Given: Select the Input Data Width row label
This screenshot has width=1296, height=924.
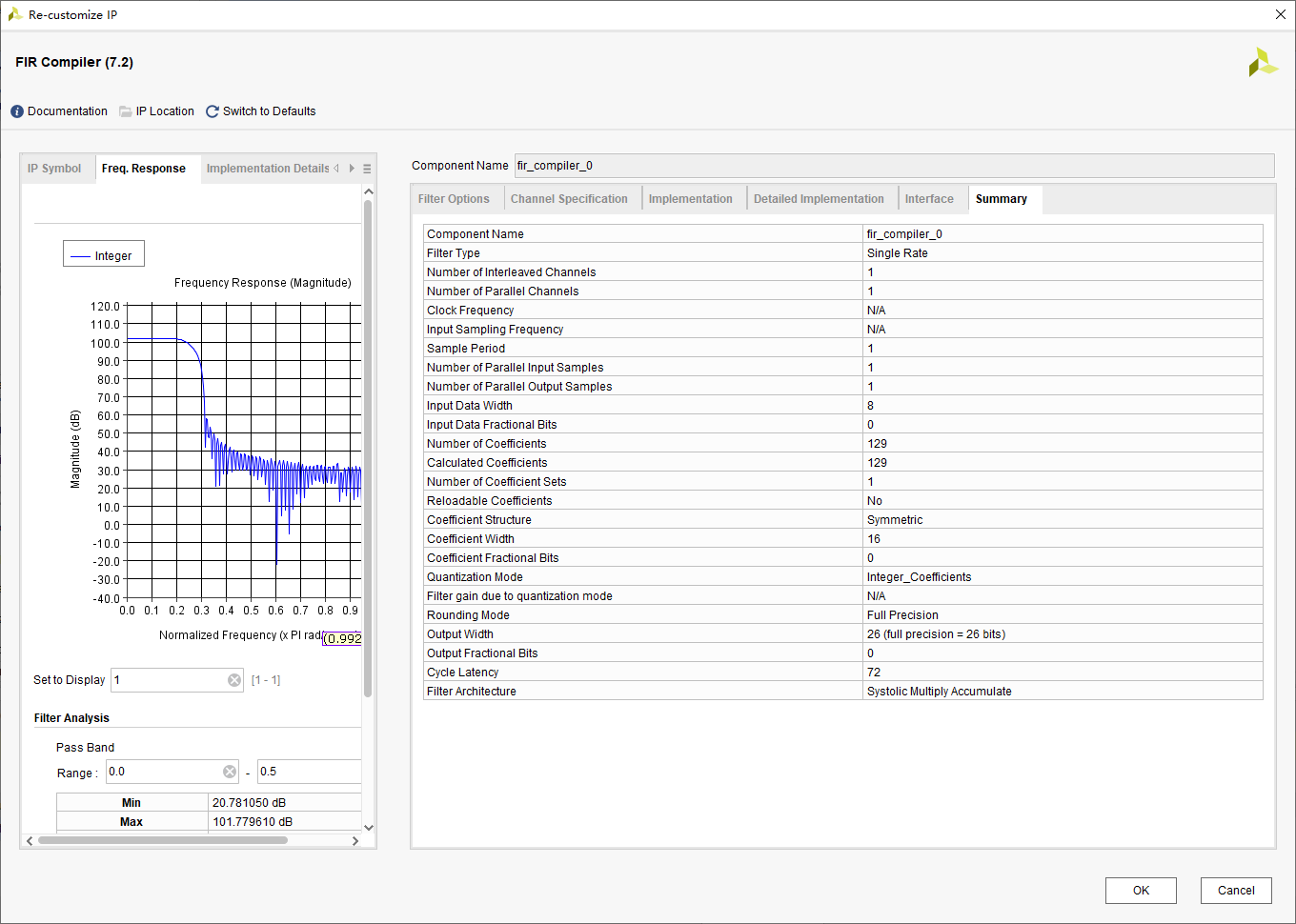Looking at the screenshot, I should click(470, 406).
